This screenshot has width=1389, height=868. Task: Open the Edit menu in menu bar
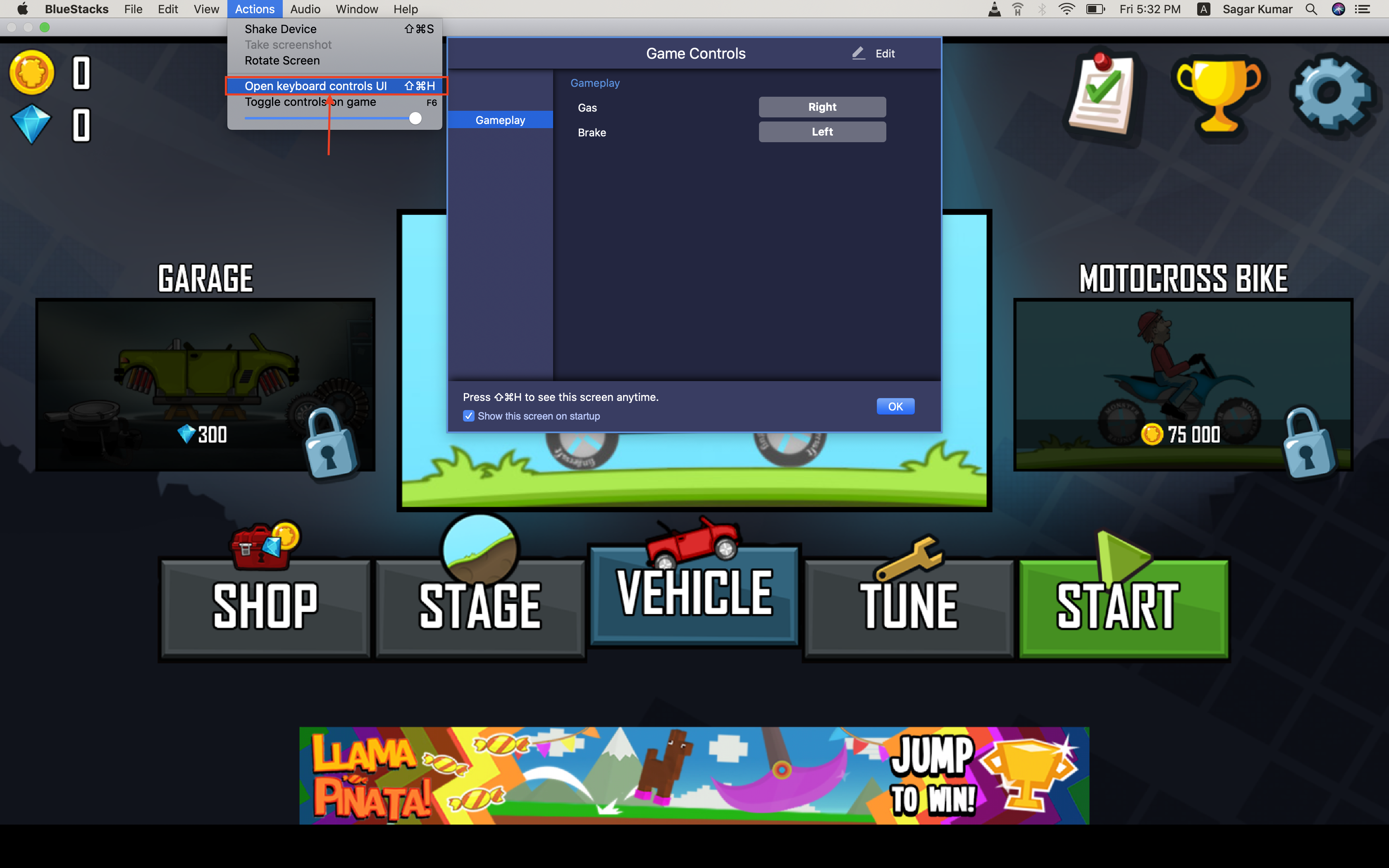pyautogui.click(x=167, y=9)
